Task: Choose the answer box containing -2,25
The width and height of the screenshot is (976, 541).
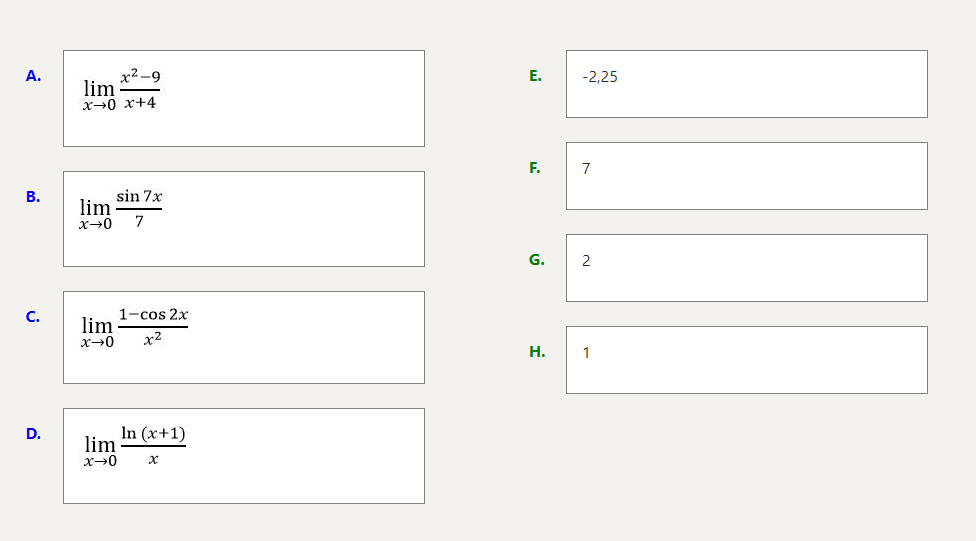Action: [x=746, y=84]
